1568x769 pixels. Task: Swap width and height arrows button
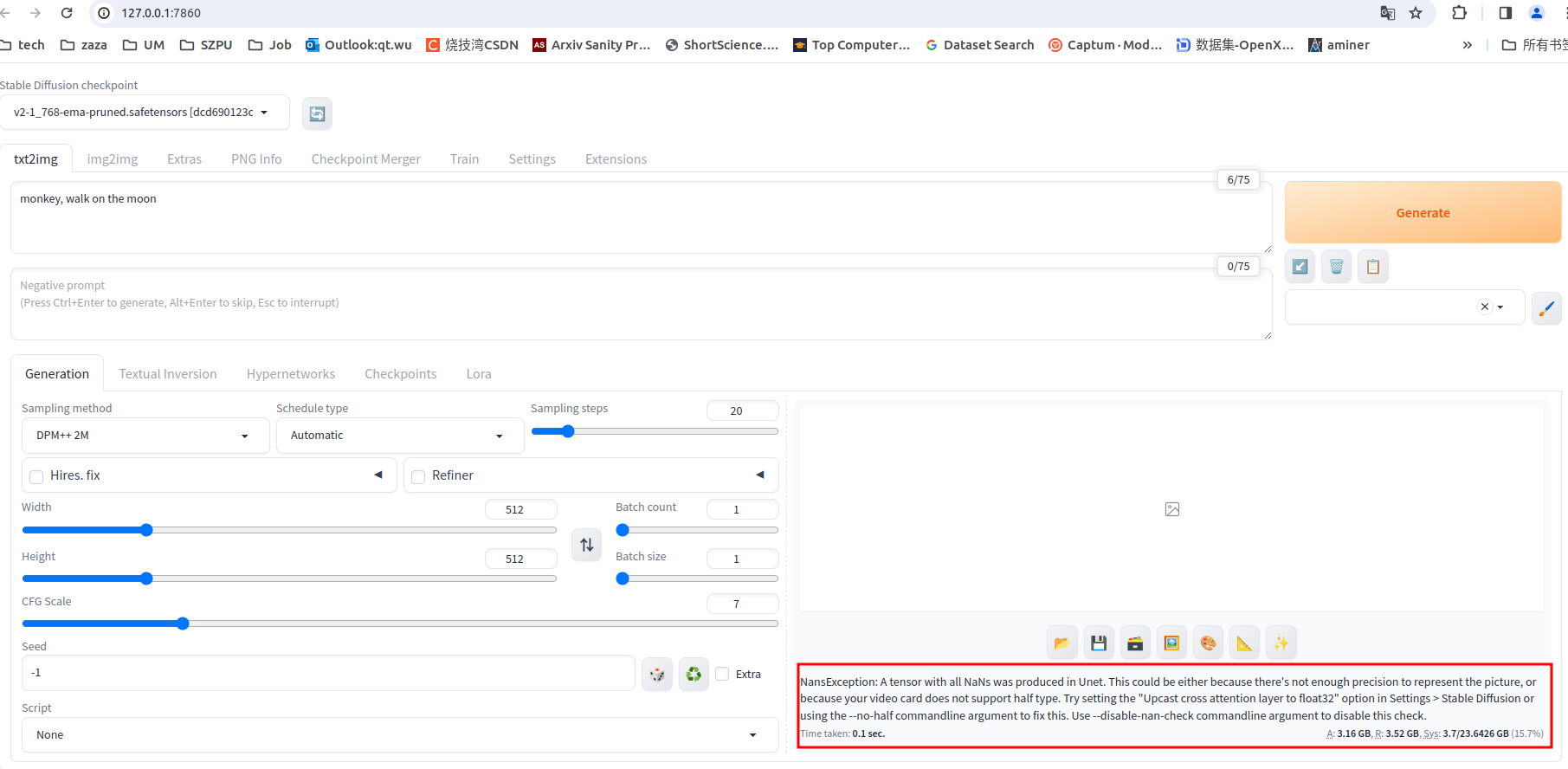[587, 545]
